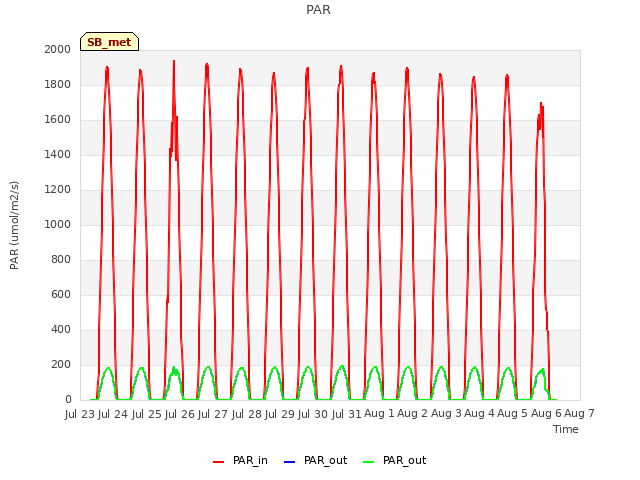Click the Aug 6 x-axis date label

pyautogui.click(x=546, y=414)
